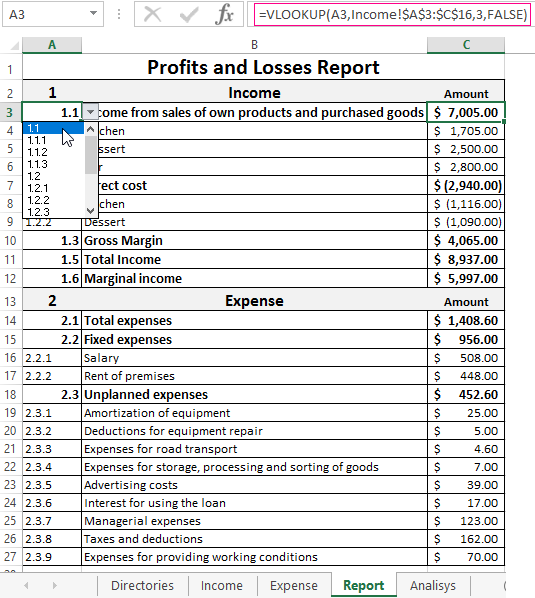Click the $ 1,705.00 cell
Screen dimensions: 535x598
pos(466,131)
